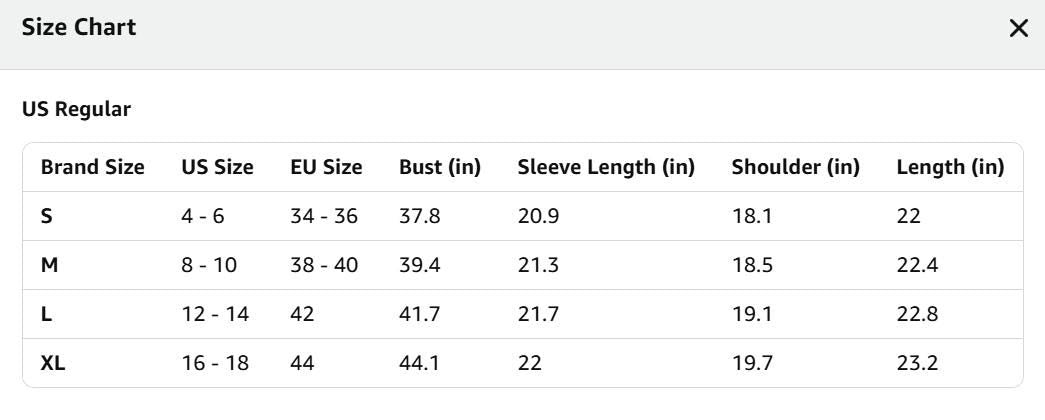
Task: Click the EU Size column header
Action: [x=326, y=167]
